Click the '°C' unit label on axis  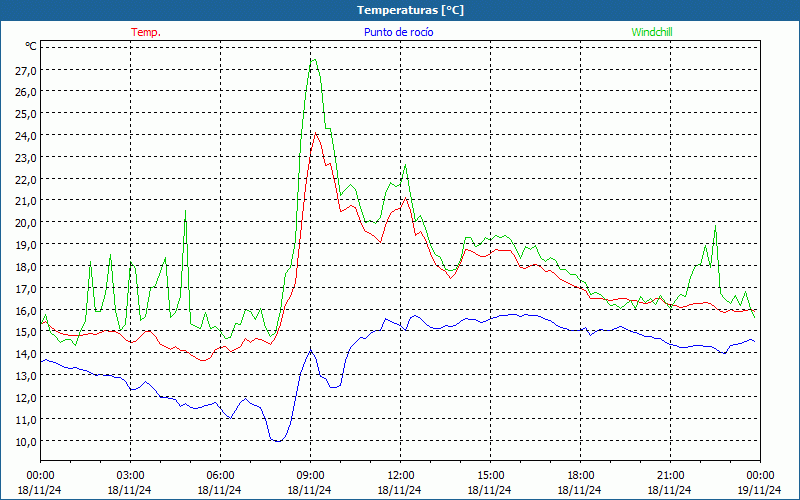click(x=31, y=46)
